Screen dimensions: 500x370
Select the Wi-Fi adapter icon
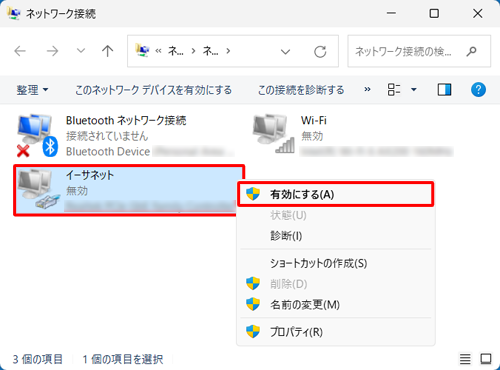[274, 133]
